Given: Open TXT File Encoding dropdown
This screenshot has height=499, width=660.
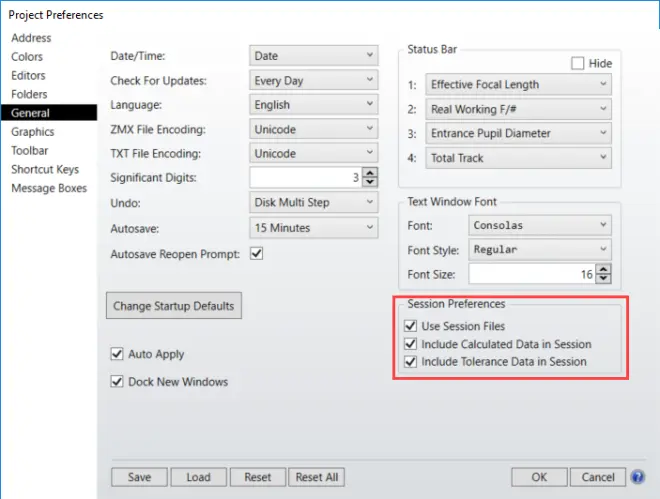Looking at the screenshot, I should [x=314, y=153].
